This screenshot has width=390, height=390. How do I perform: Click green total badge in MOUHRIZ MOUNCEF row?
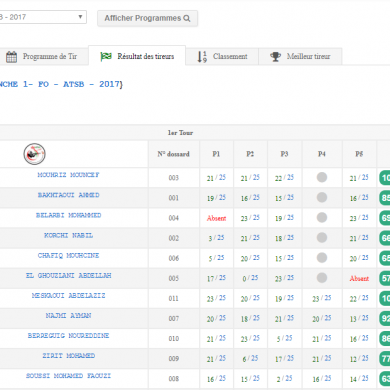(x=385, y=178)
